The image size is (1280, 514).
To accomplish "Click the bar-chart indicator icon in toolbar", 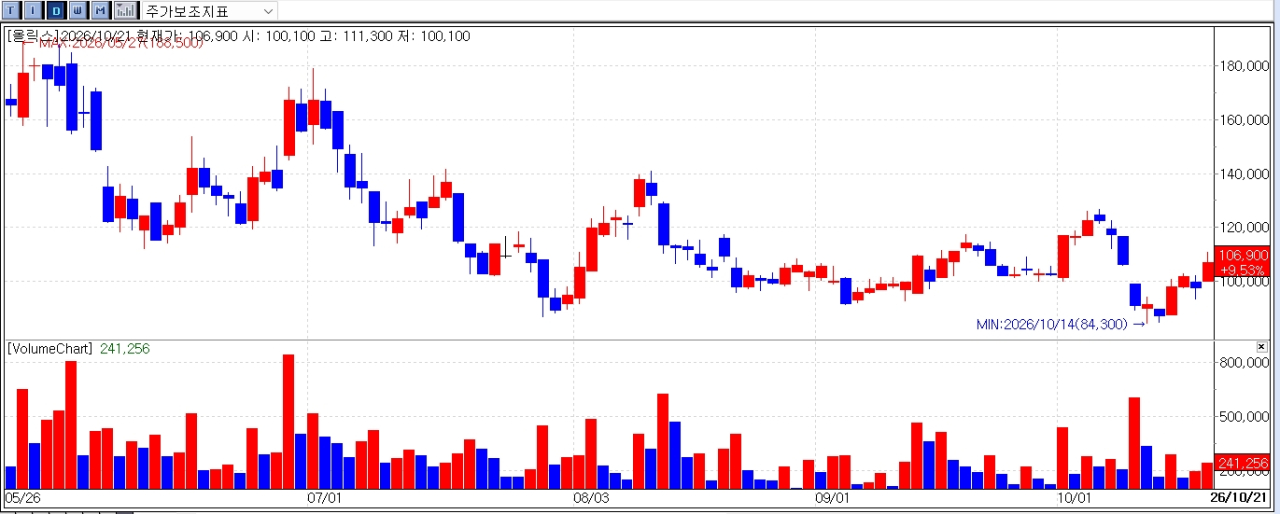I will 126,10.
